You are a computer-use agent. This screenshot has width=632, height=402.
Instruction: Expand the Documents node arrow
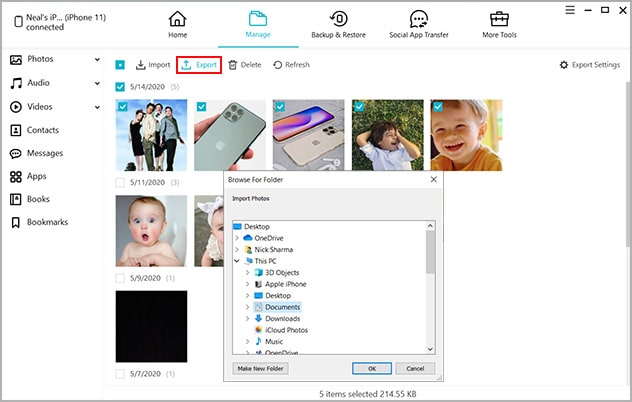tap(247, 307)
